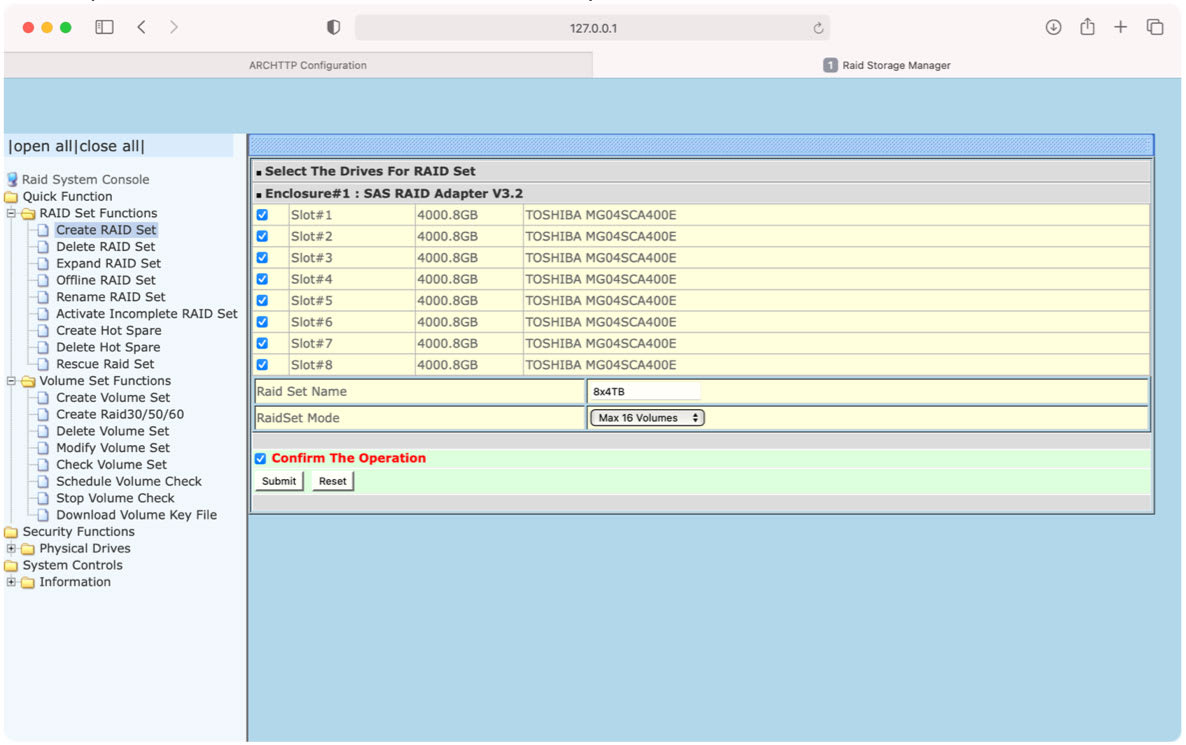Viewport: 1186px width, 745px height.
Task: Disable the Confirm The Operation checkbox
Action: pyautogui.click(x=260, y=458)
